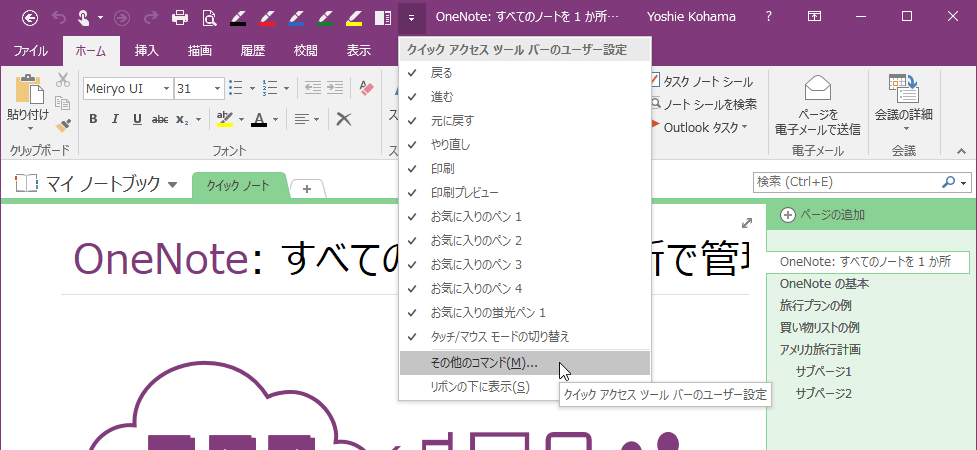Choose リボンの下に表示(S) menu item
The height and width of the screenshot is (450, 977).
[525, 387]
